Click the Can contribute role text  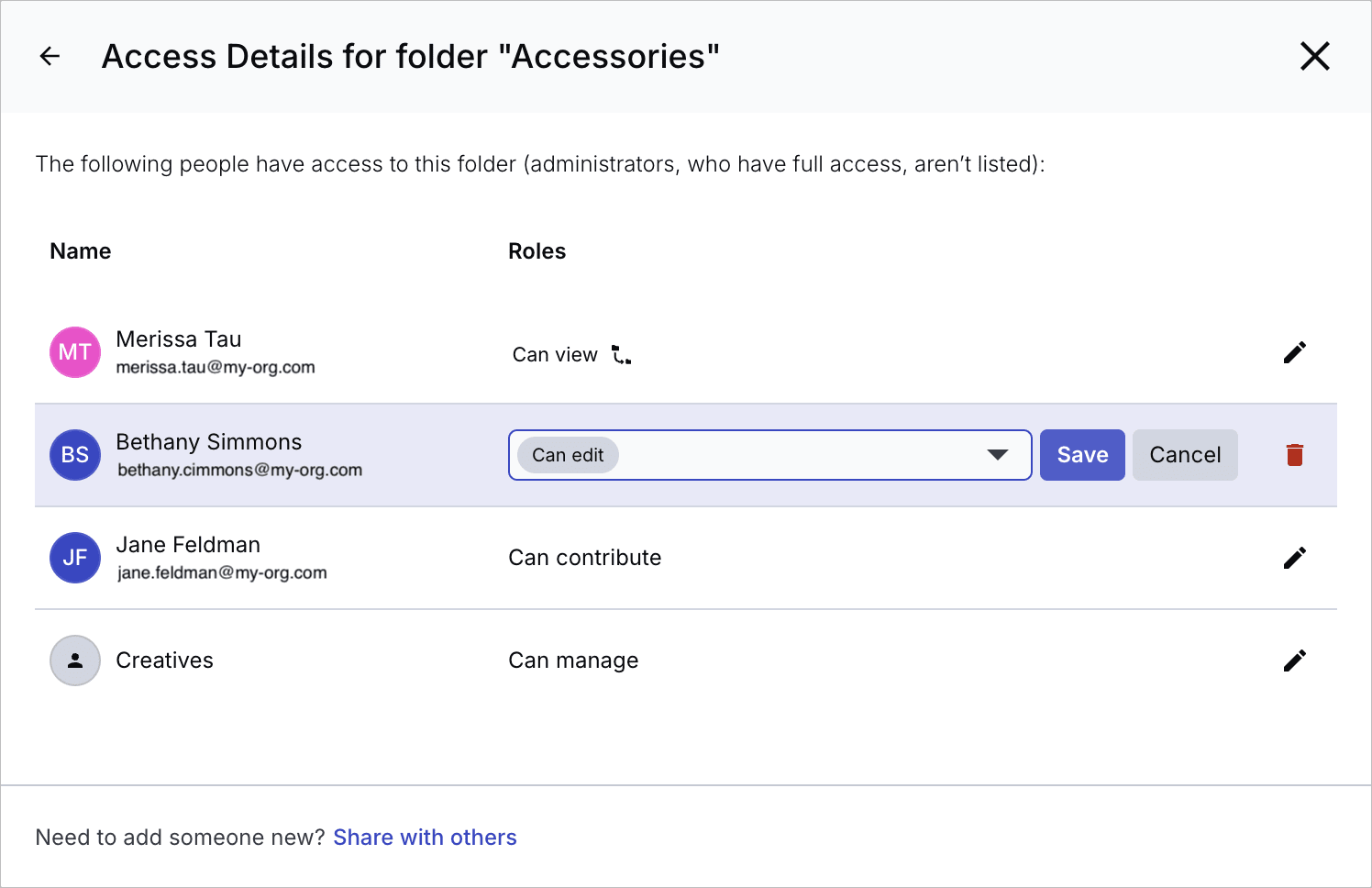click(585, 558)
